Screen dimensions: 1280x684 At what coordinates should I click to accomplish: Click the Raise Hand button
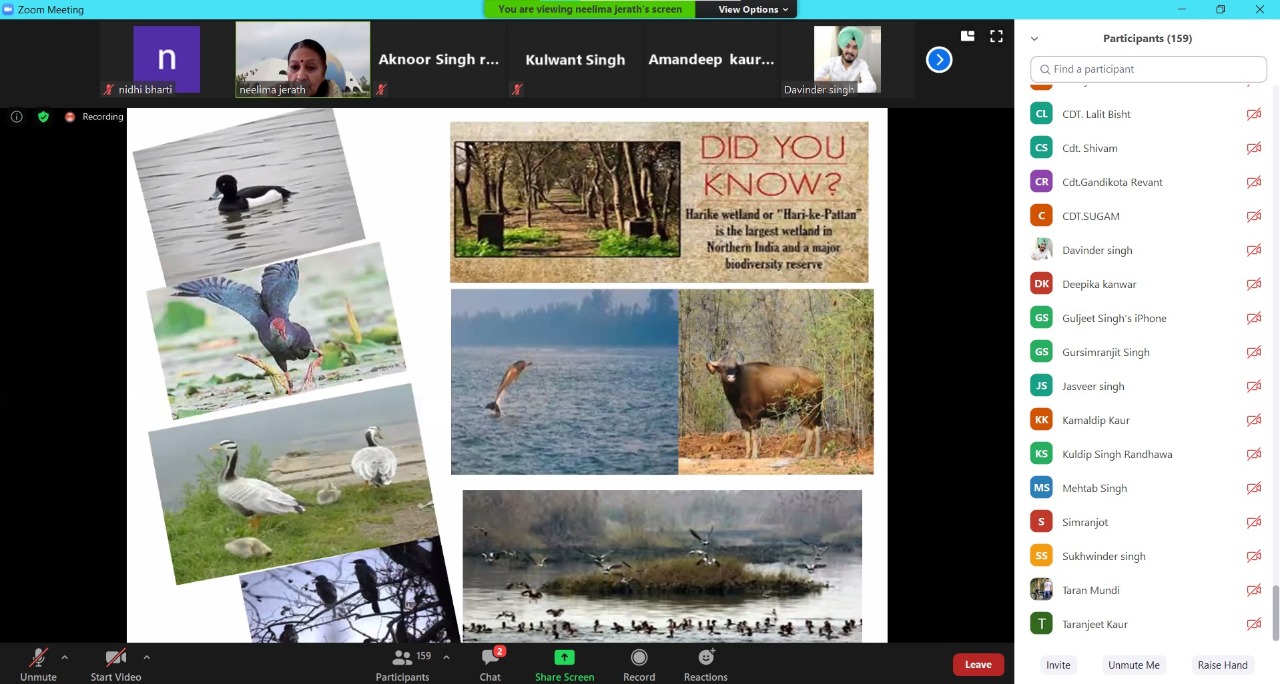coord(1222,665)
